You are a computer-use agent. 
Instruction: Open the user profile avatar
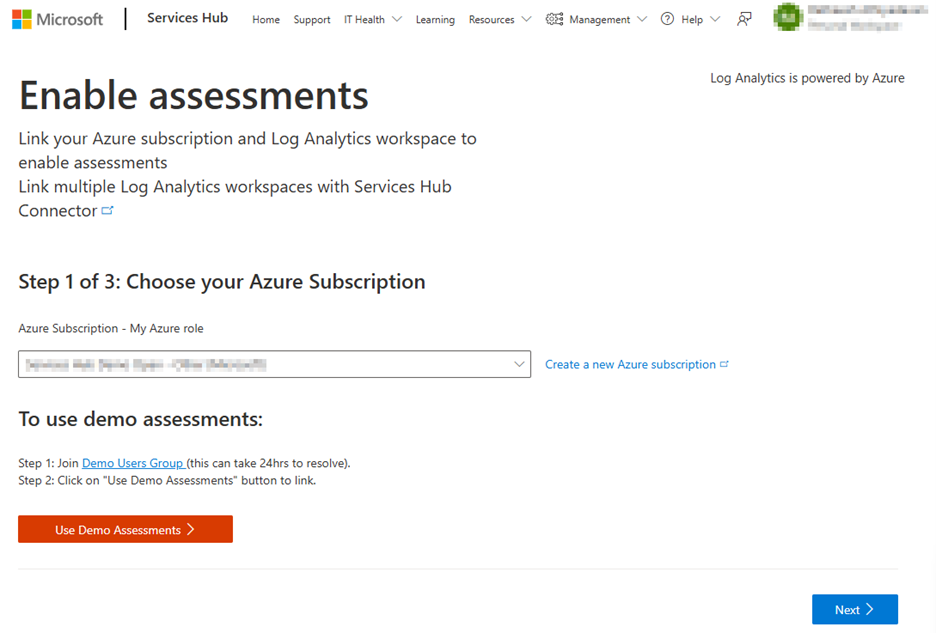[788, 17]
